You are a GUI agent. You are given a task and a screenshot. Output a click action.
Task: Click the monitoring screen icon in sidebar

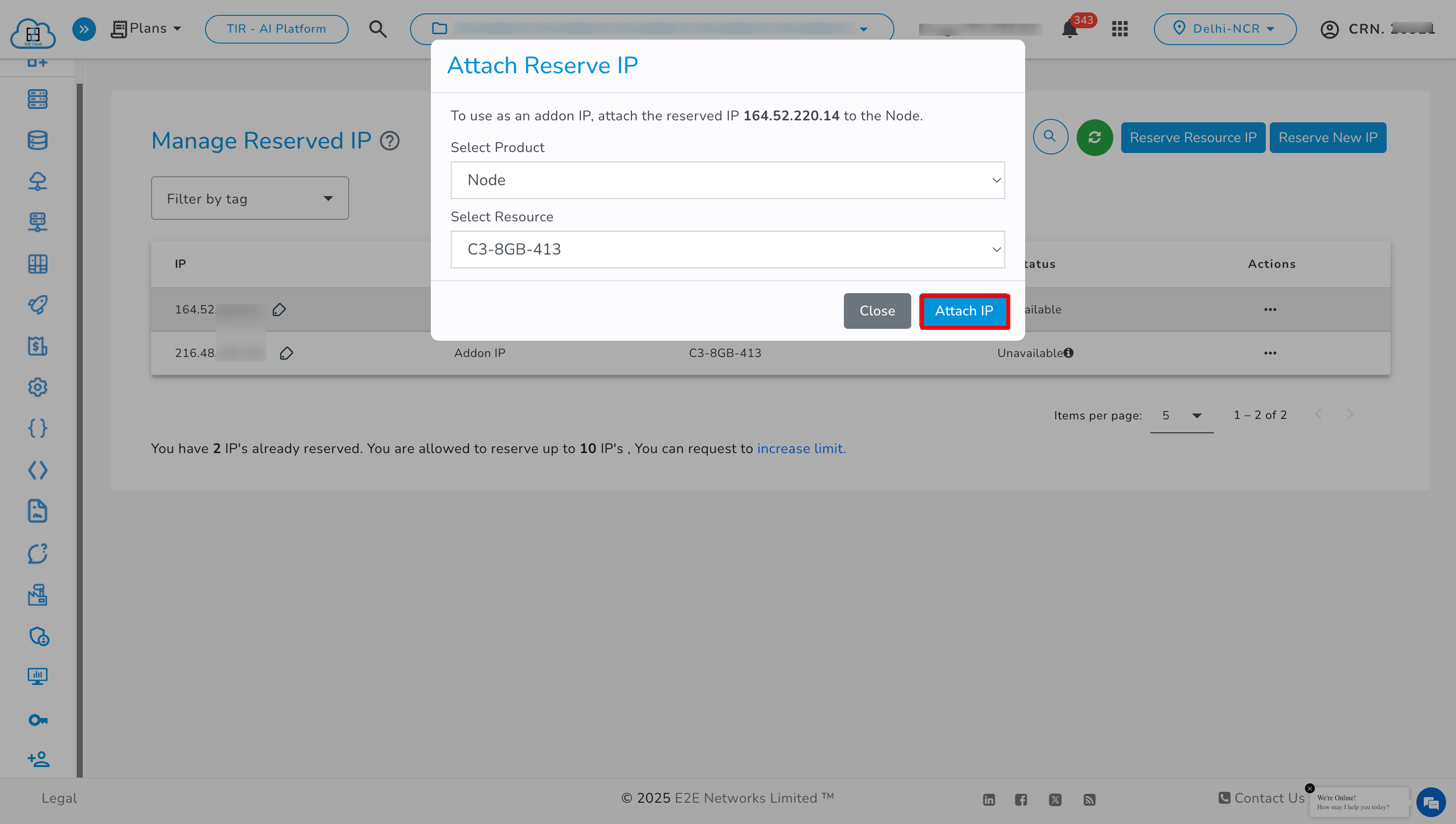coord(37,677)
